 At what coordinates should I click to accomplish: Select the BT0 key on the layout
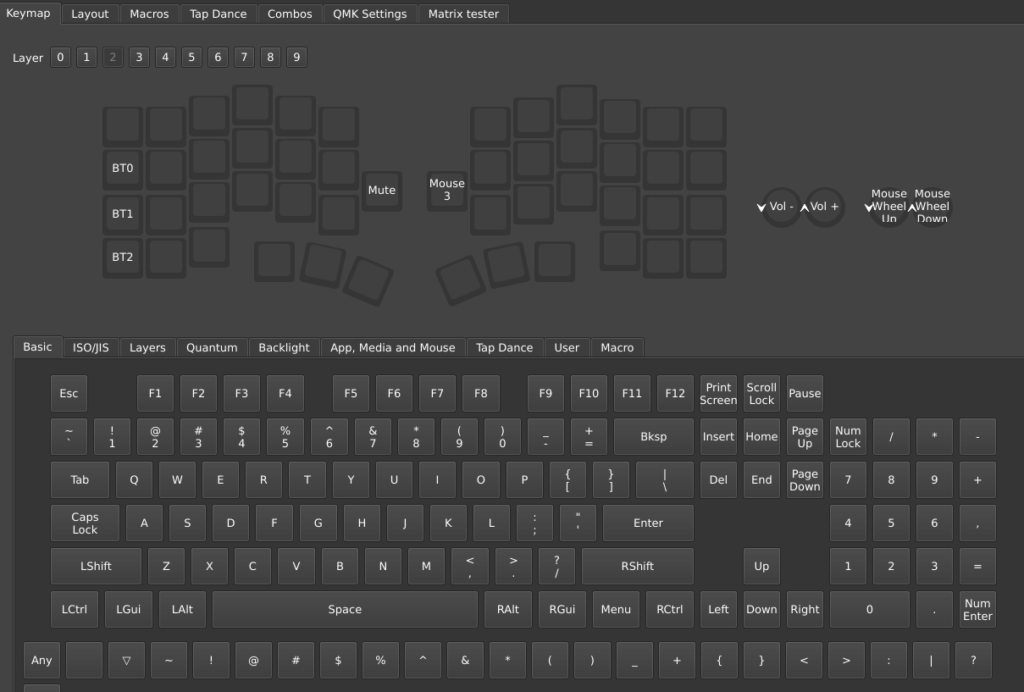pos(122,169)
